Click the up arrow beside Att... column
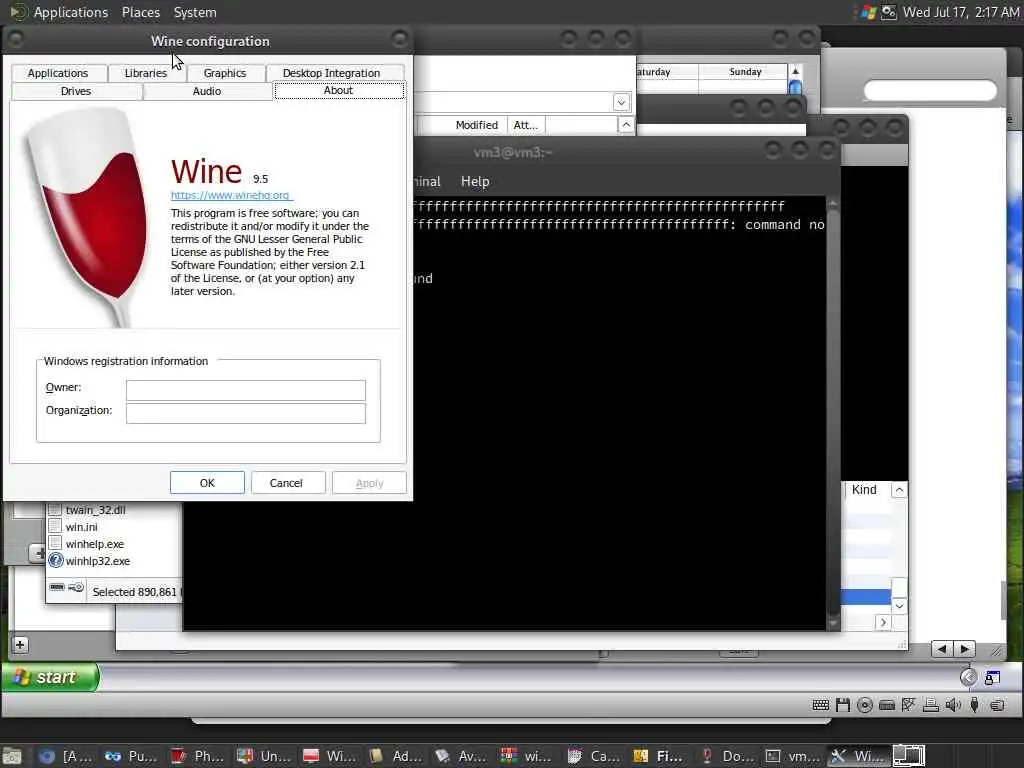 tap(626, 125)
